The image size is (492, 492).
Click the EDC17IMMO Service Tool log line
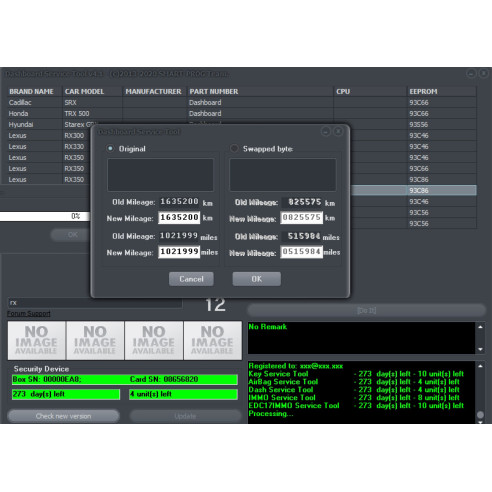point(356,406)
